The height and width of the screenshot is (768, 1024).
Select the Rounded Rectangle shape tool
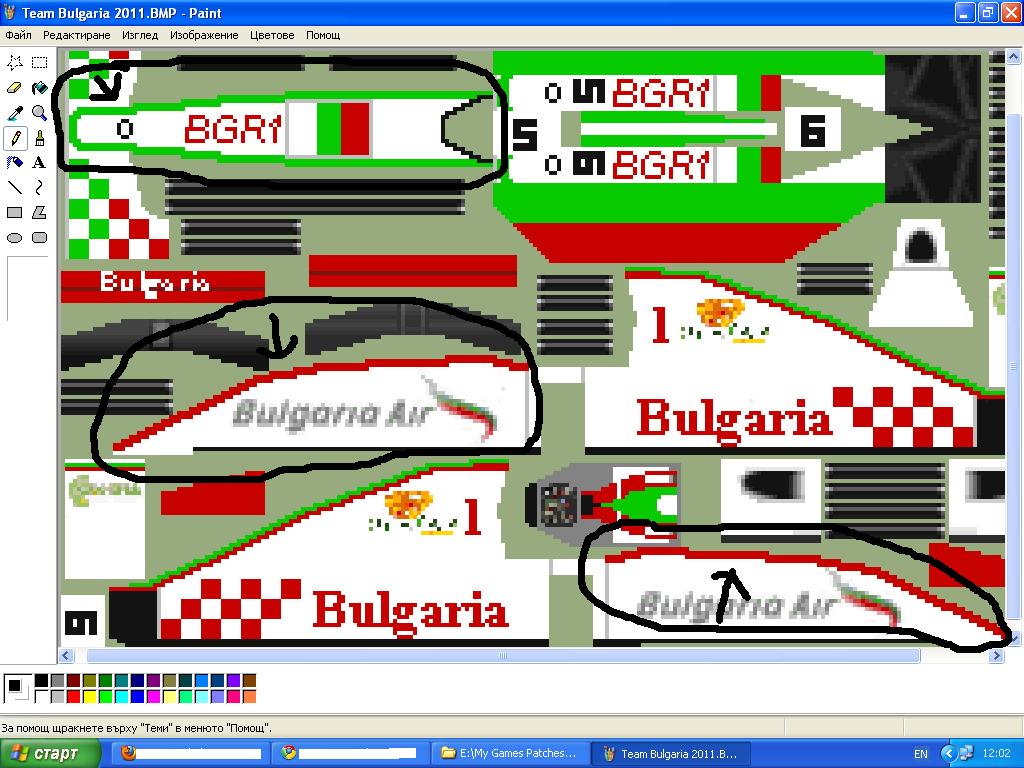pos(39,237)
